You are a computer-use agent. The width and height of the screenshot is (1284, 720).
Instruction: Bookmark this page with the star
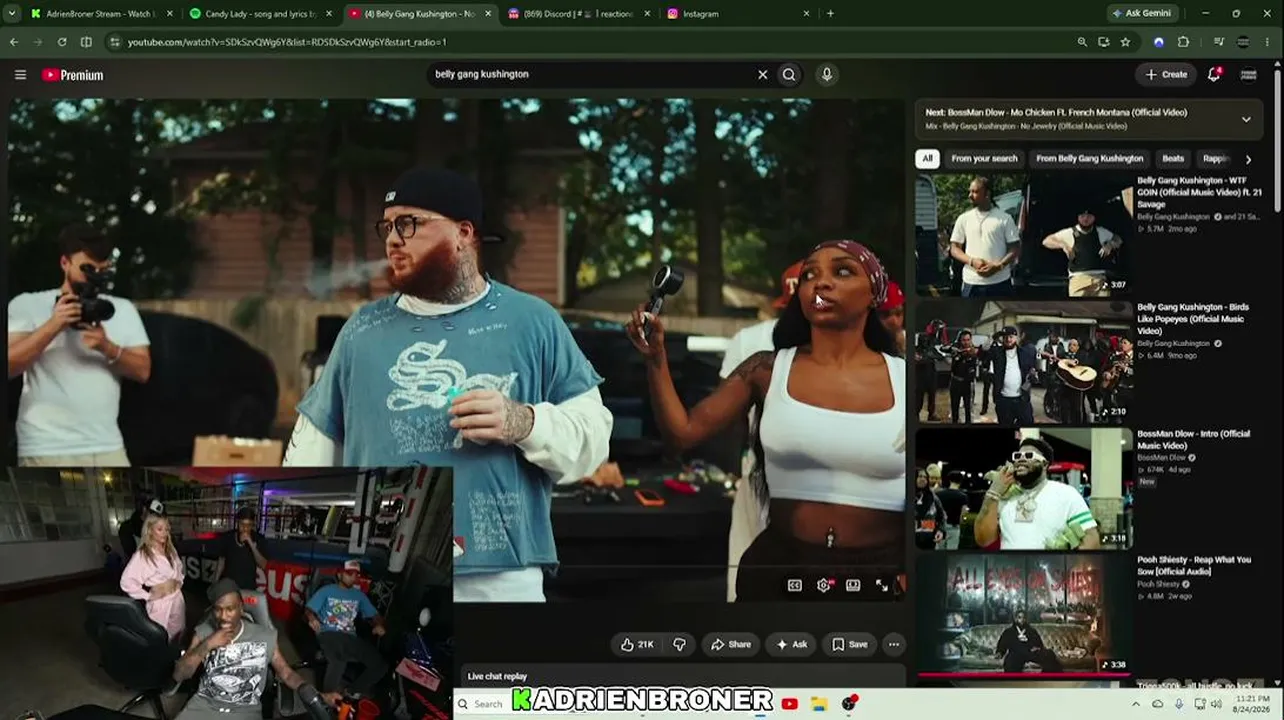1125,42
